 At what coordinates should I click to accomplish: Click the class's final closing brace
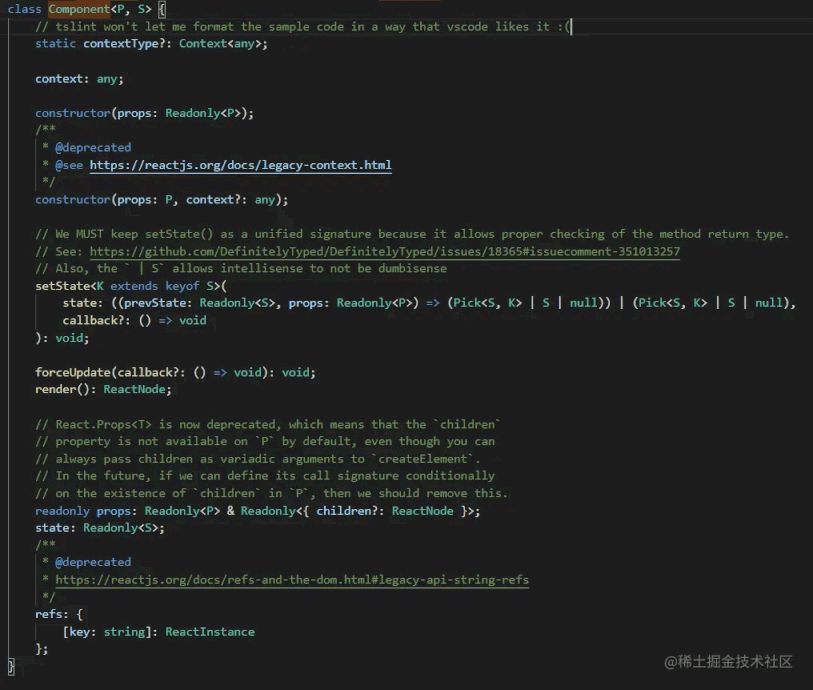coord(11,665)
